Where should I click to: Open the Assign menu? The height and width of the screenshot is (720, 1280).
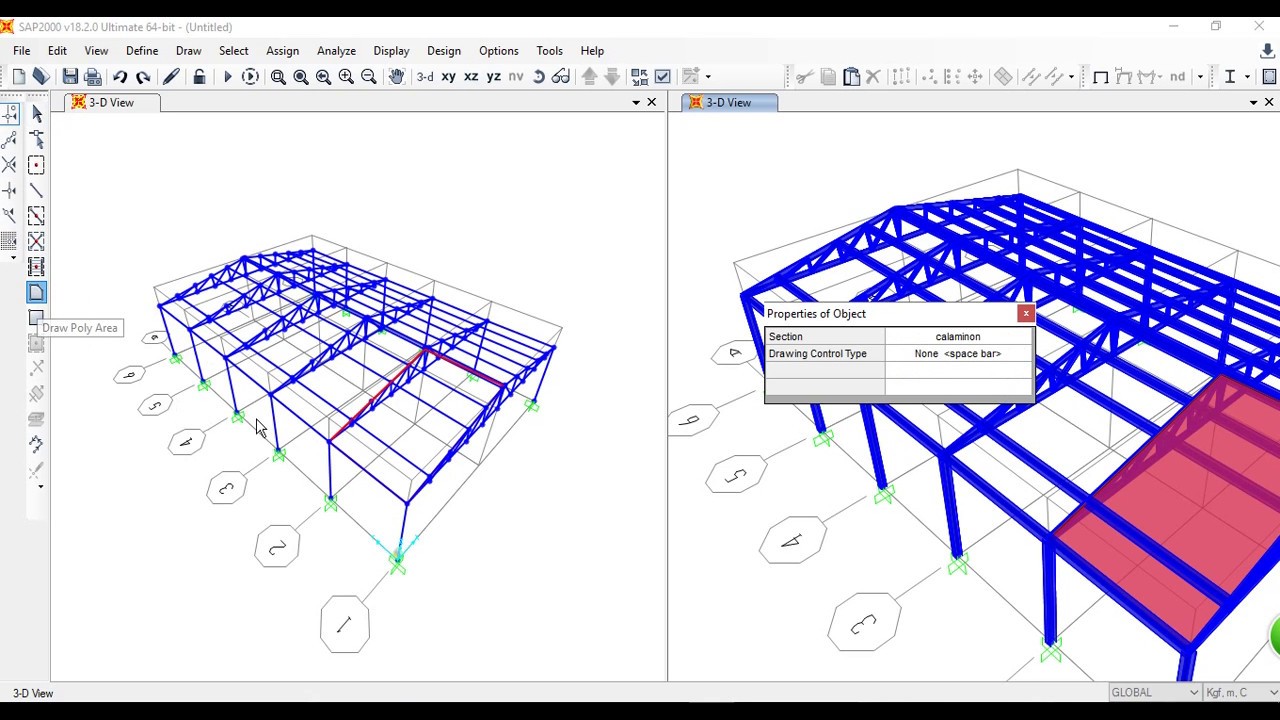pos(283,51)
